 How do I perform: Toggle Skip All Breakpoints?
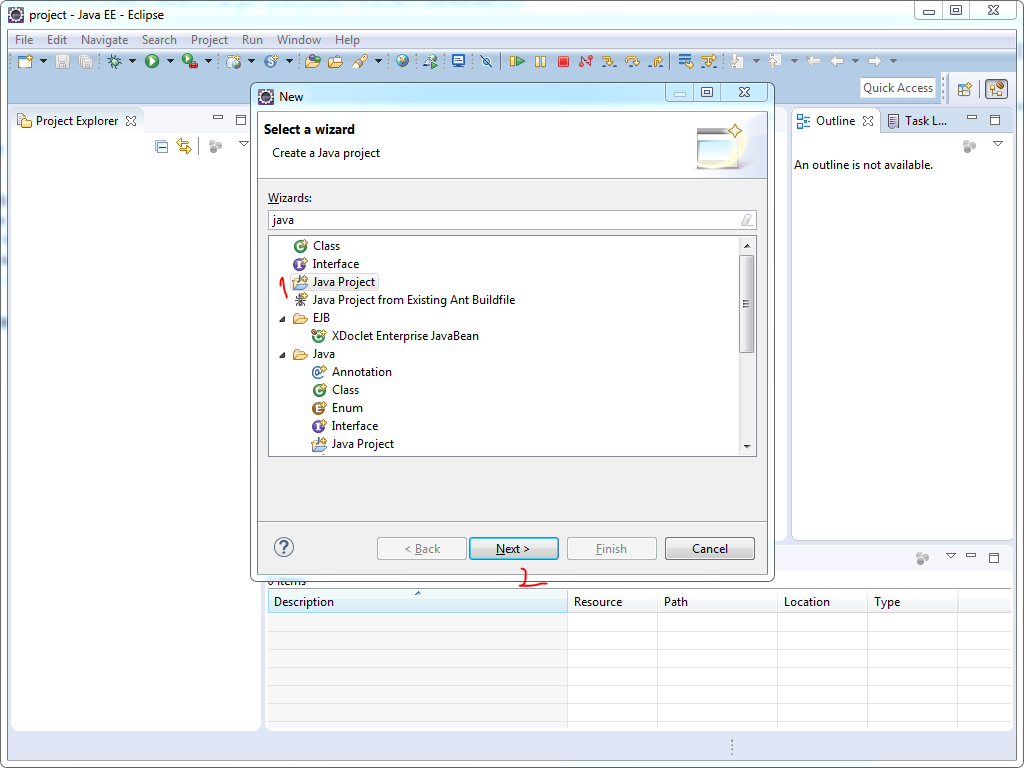point(486,61)
